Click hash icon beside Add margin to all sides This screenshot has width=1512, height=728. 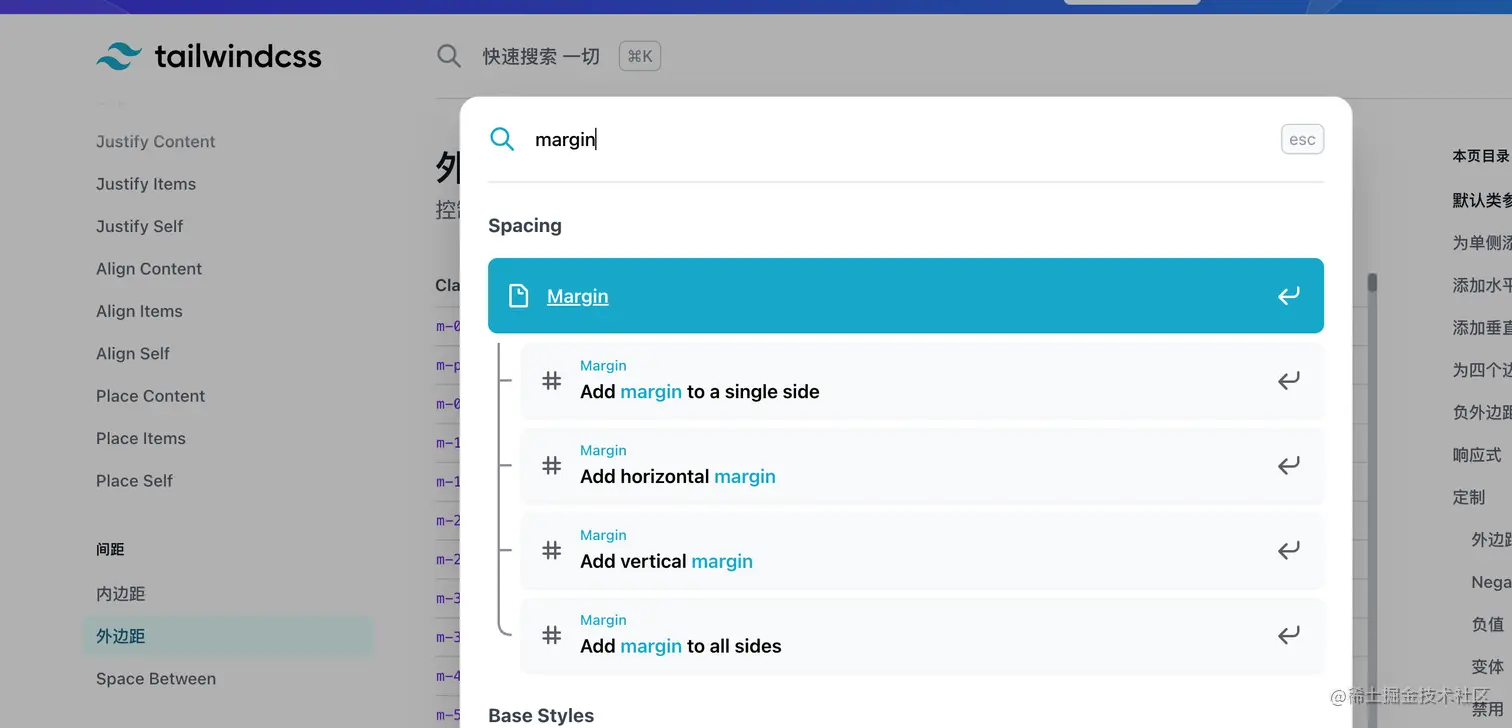pos(551,635)
